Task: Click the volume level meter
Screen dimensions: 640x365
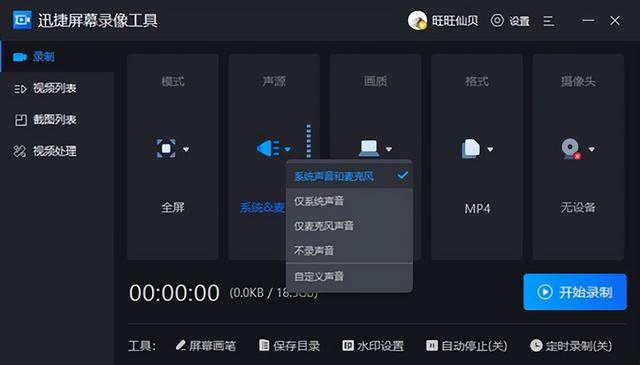Action: [309, 141]
